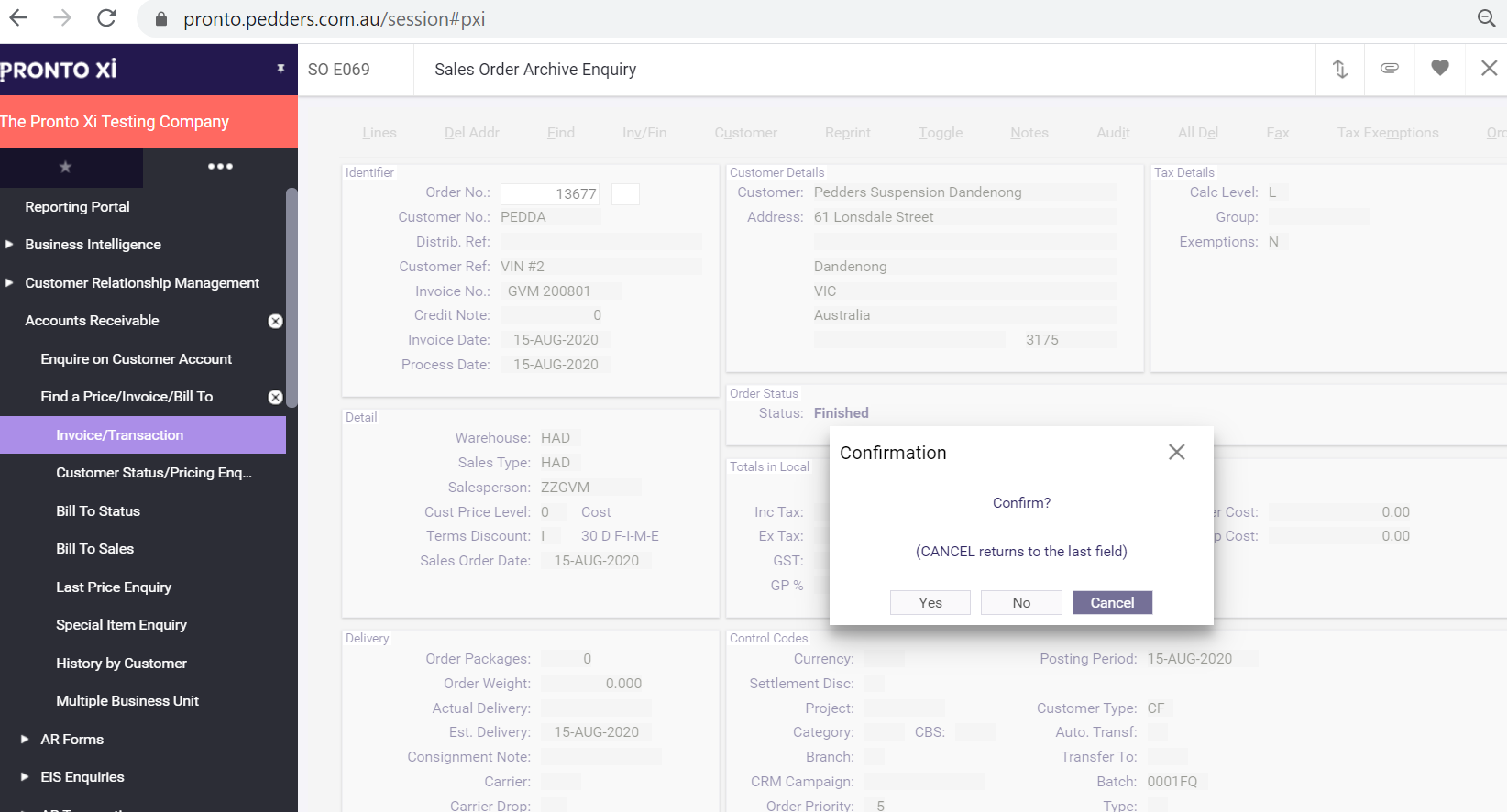
Task: Open Bill To Sales
Action: click(x=94, y=549)
